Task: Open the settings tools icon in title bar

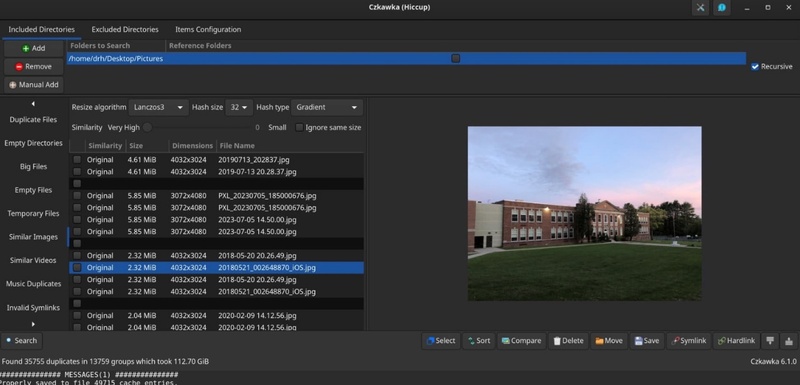Action: click(700, 8)
